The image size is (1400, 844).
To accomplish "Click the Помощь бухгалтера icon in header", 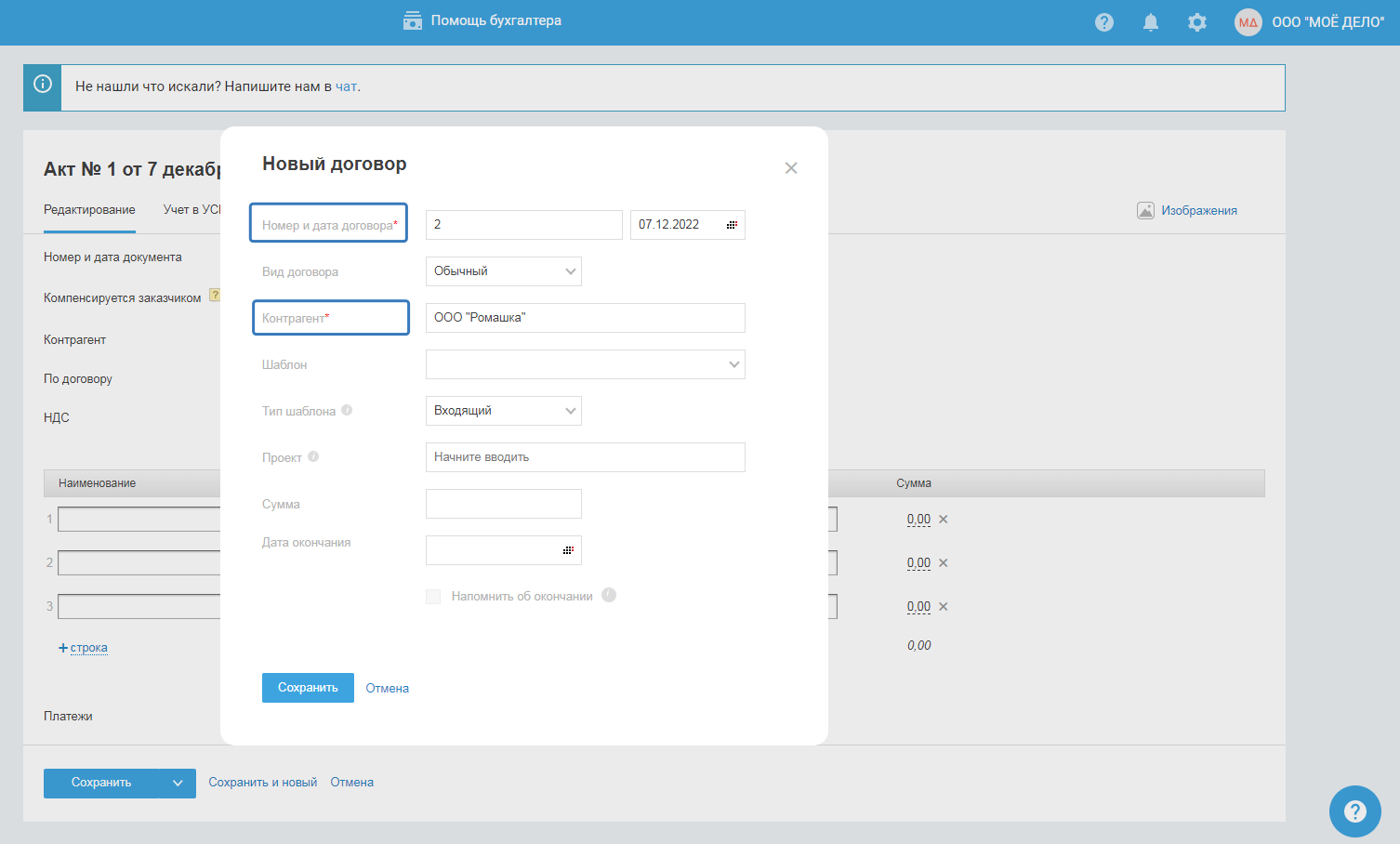I will point(413,20).
